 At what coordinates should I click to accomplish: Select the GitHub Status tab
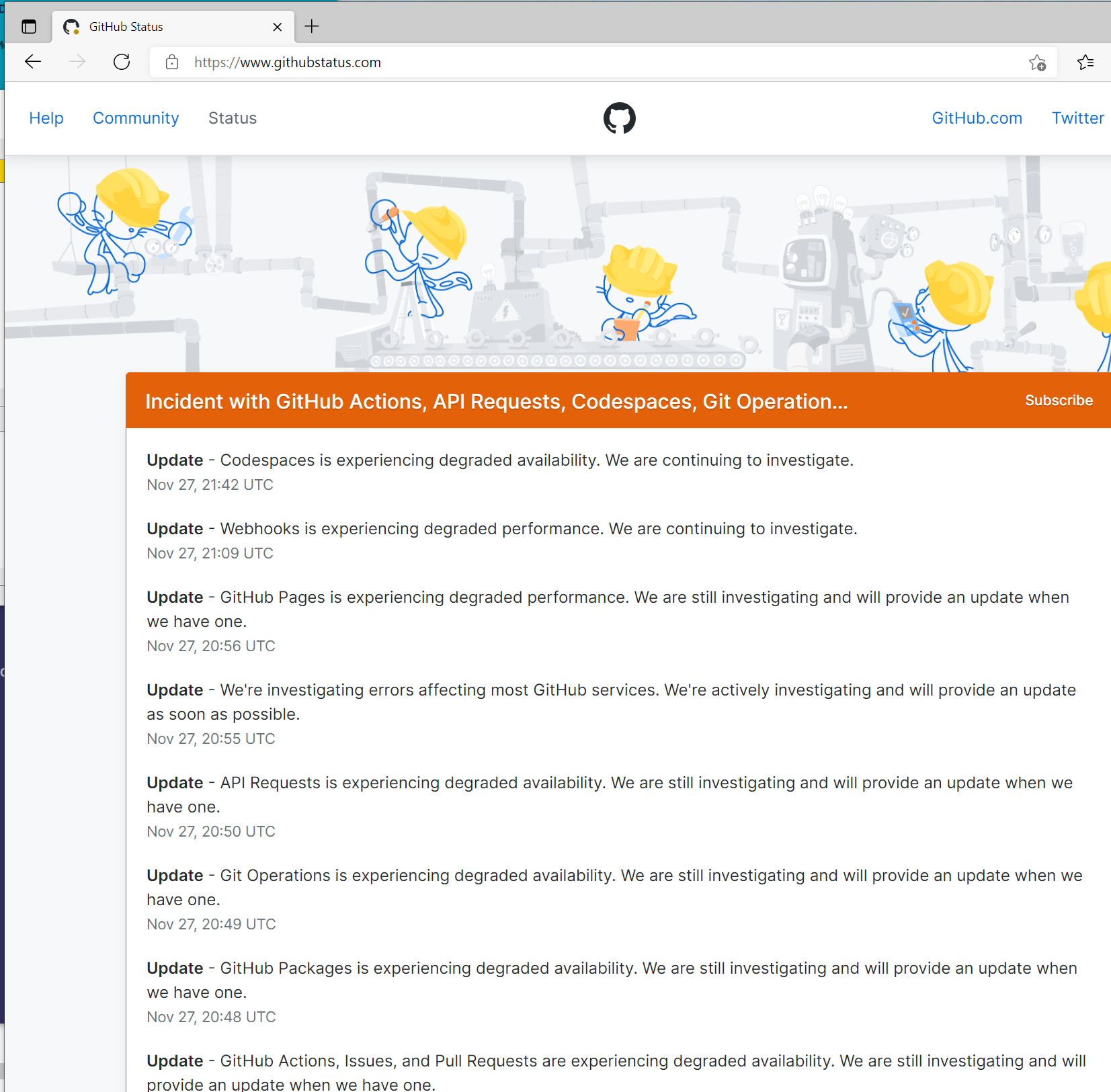173,27
